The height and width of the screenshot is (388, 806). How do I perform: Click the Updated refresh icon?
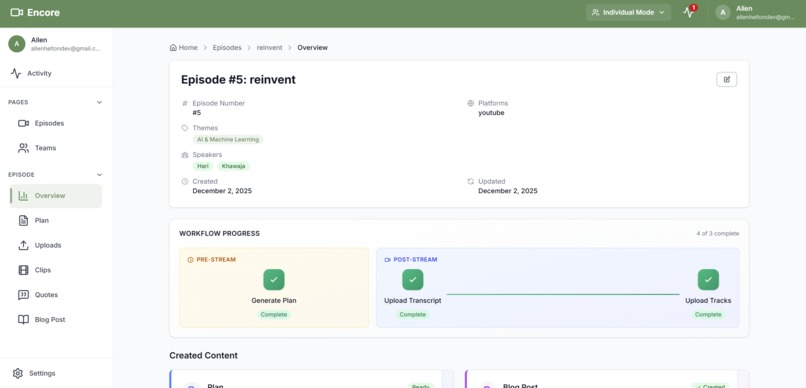(x=470, y=181)
